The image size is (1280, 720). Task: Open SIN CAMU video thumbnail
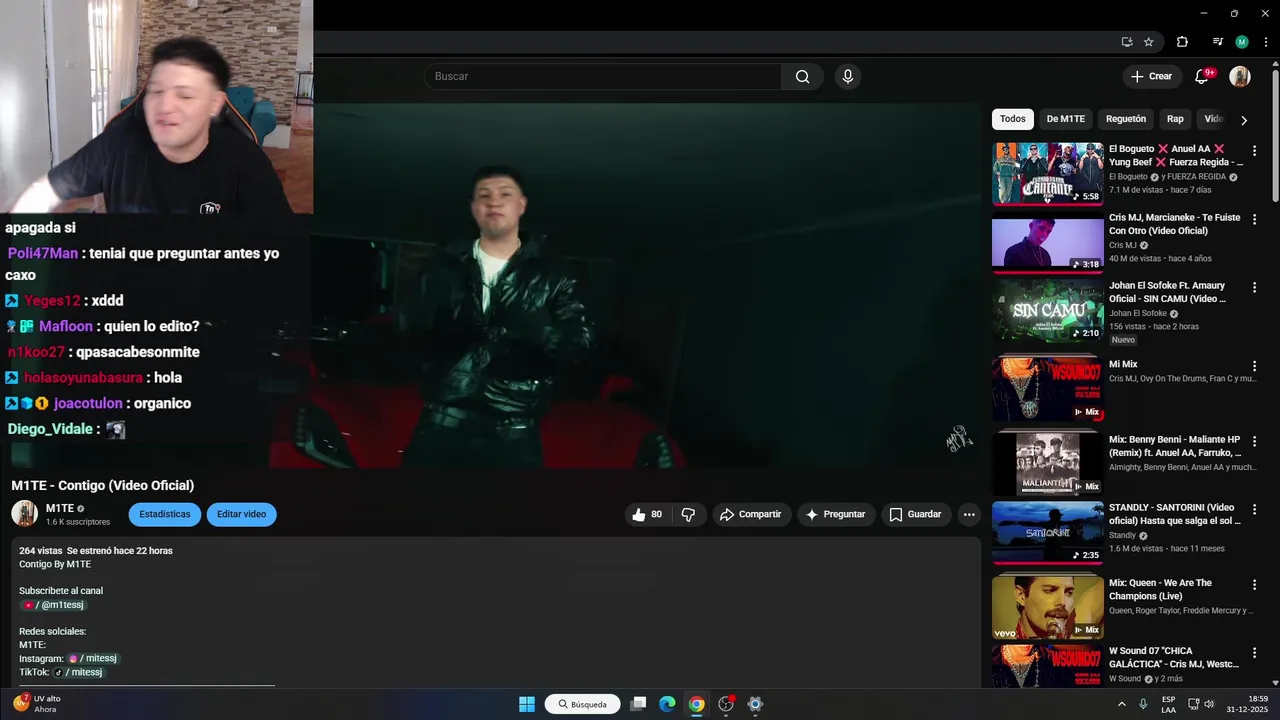pyautogui.click(x=1047, y=310)
